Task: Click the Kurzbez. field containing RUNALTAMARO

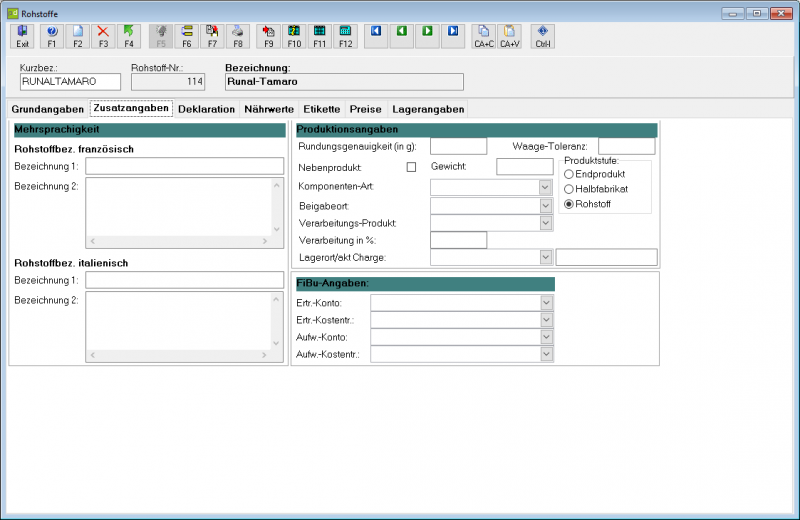Action: click(70, 82)
